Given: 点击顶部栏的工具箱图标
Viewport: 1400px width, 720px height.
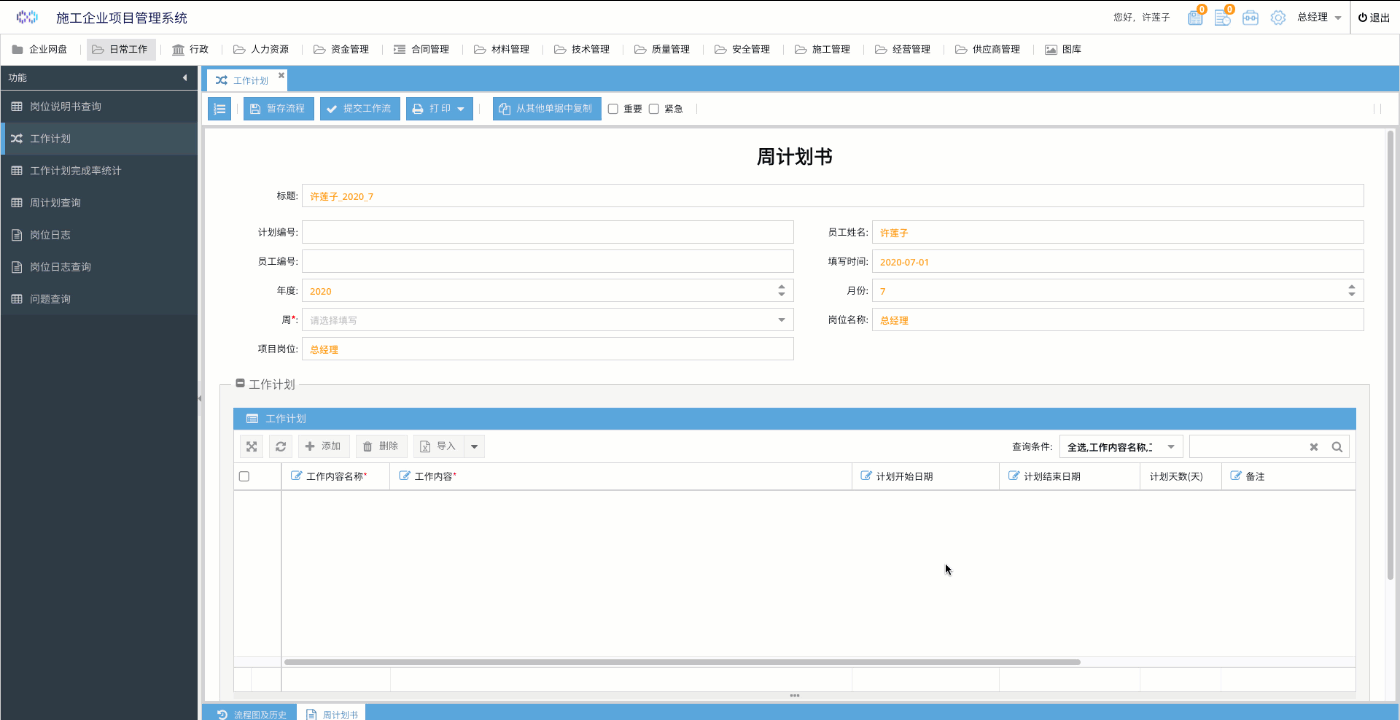Looking at the screenshot, I should pyautogui.click(x=1250, y=17).
